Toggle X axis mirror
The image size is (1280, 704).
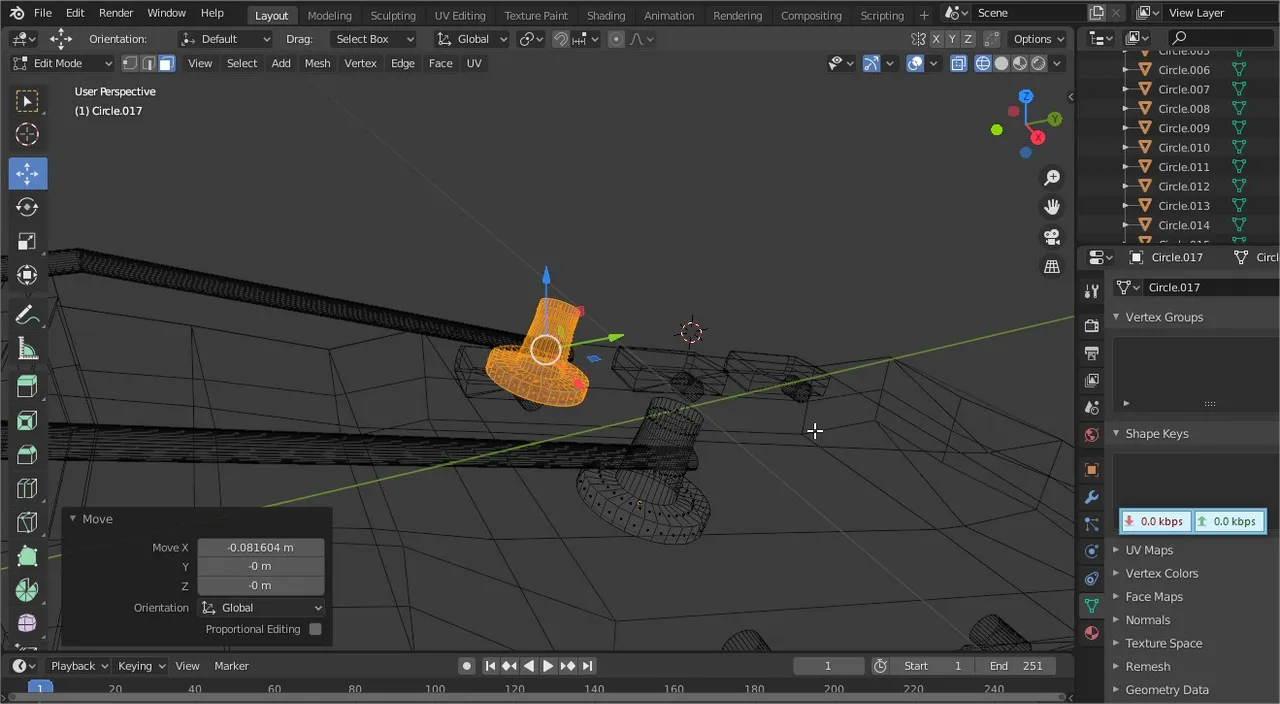(x=936, y=39)
